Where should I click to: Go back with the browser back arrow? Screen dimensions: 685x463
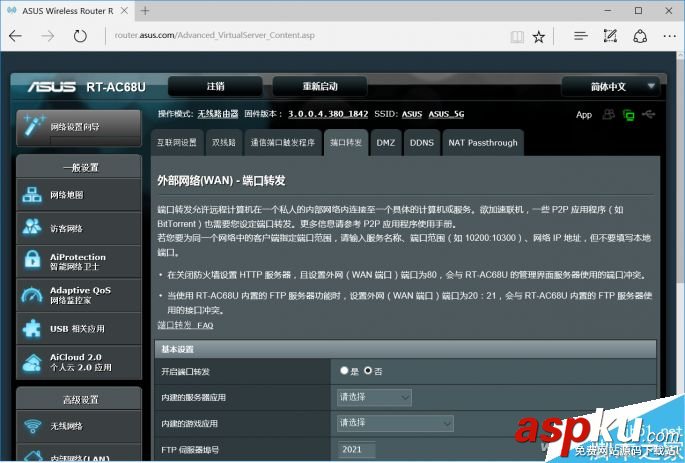point(16,36)
